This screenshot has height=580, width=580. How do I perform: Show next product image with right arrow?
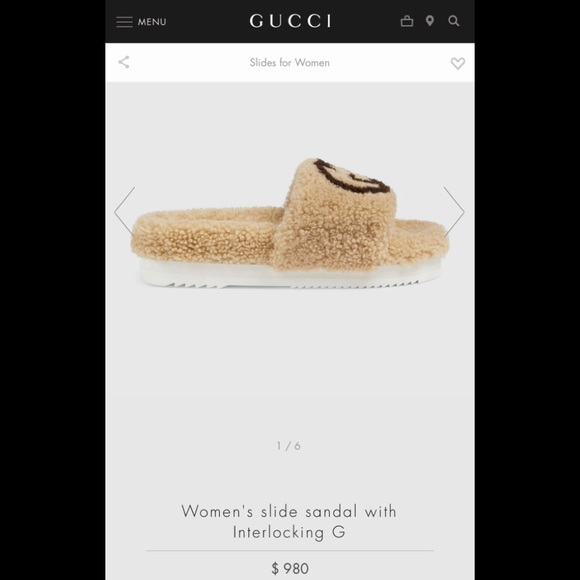point(454,212)
